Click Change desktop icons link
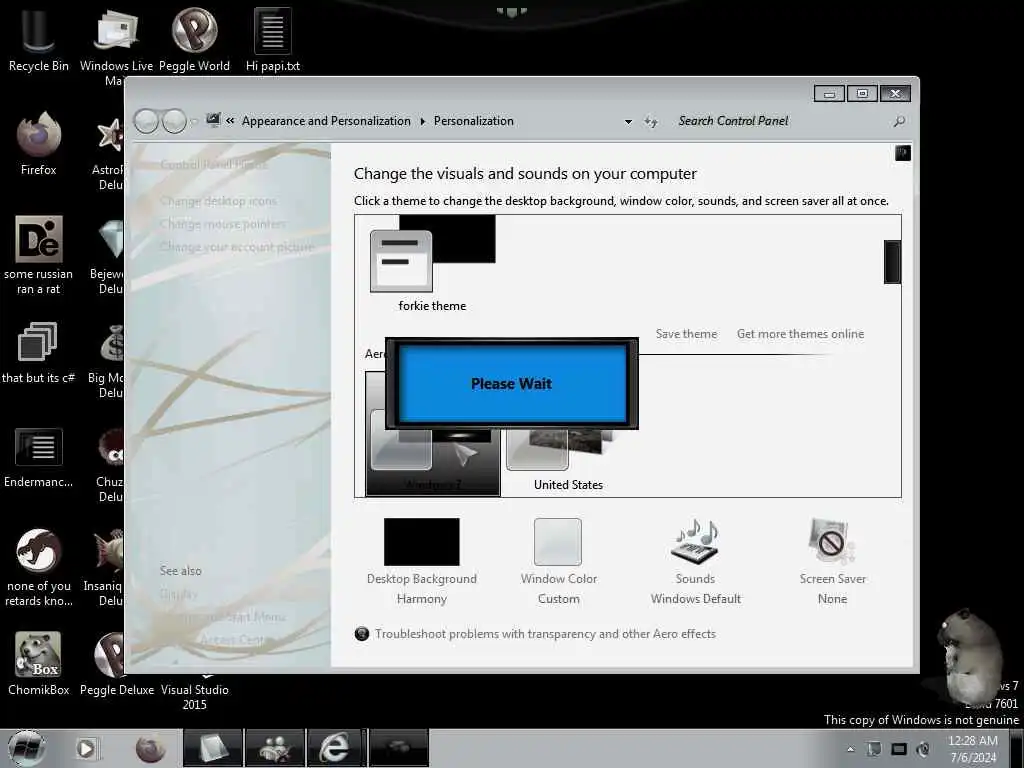 point(218,201)
